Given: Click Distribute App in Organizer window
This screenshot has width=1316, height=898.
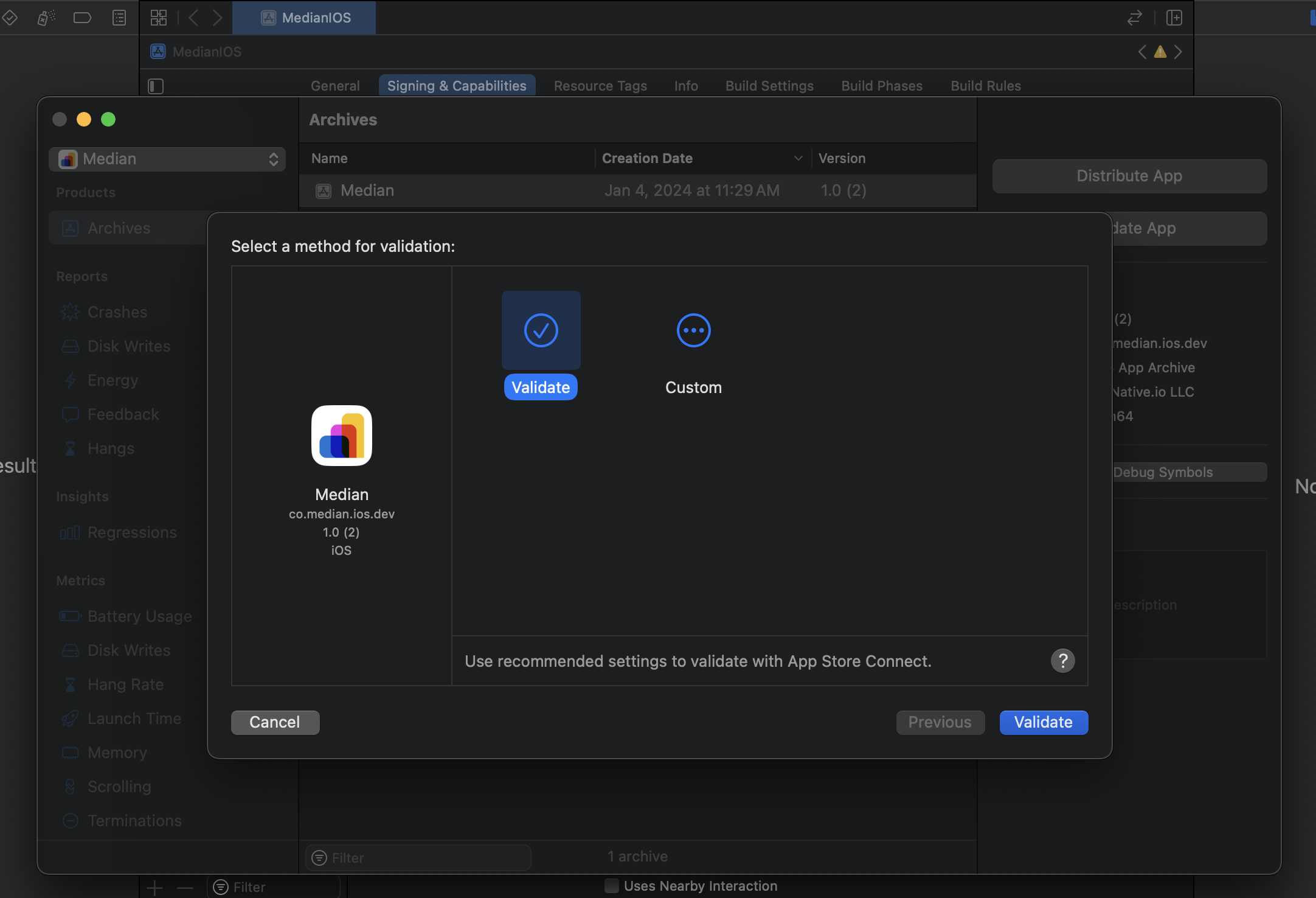Looking at the screenshot, I should point(1129,176).
